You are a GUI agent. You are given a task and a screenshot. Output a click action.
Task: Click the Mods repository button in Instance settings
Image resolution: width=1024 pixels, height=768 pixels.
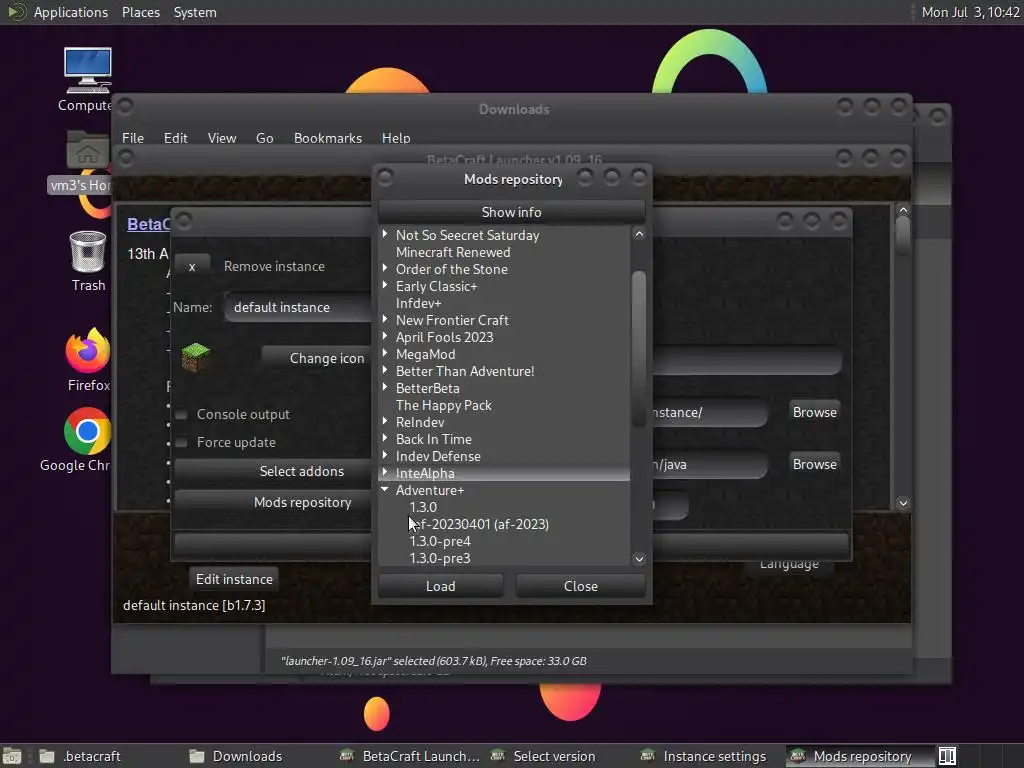(273, 502)
